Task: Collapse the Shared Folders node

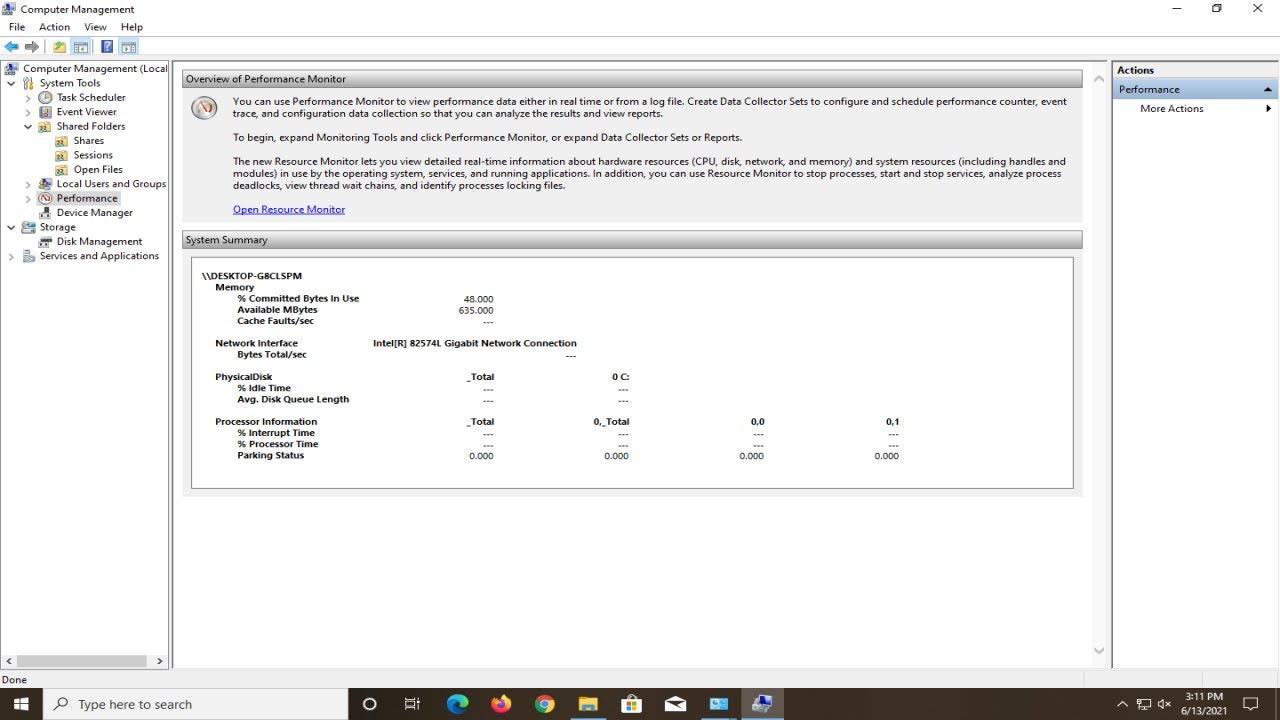Action: coord(29,126)
